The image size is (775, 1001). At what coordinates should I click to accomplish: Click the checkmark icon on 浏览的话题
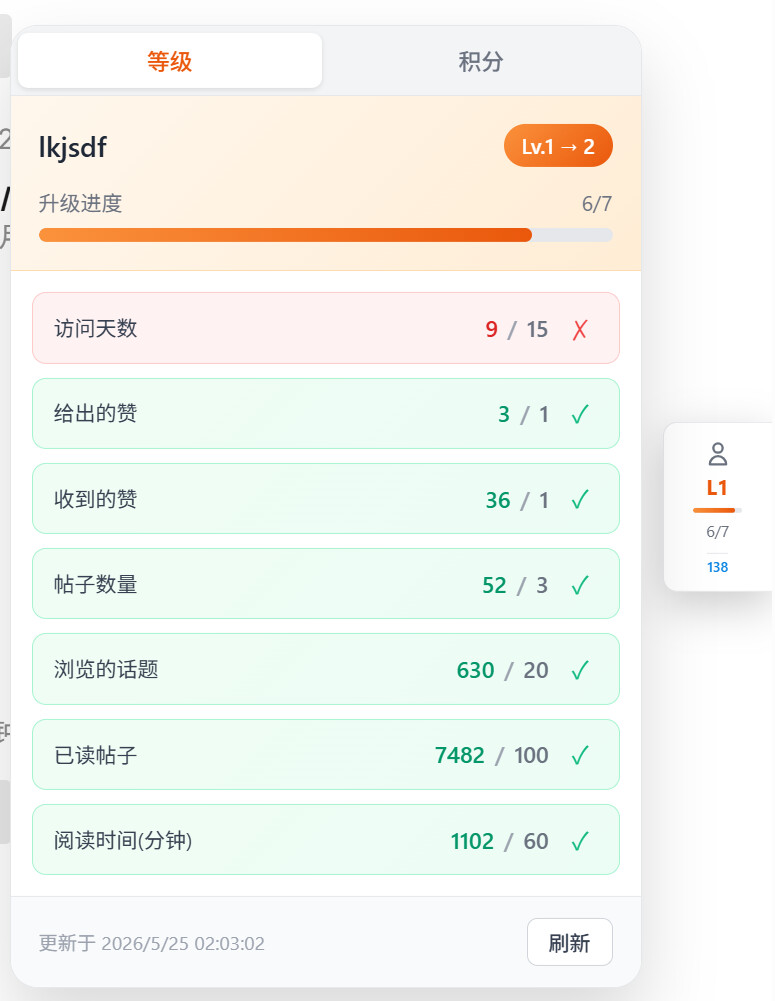[x=580, y=670]
